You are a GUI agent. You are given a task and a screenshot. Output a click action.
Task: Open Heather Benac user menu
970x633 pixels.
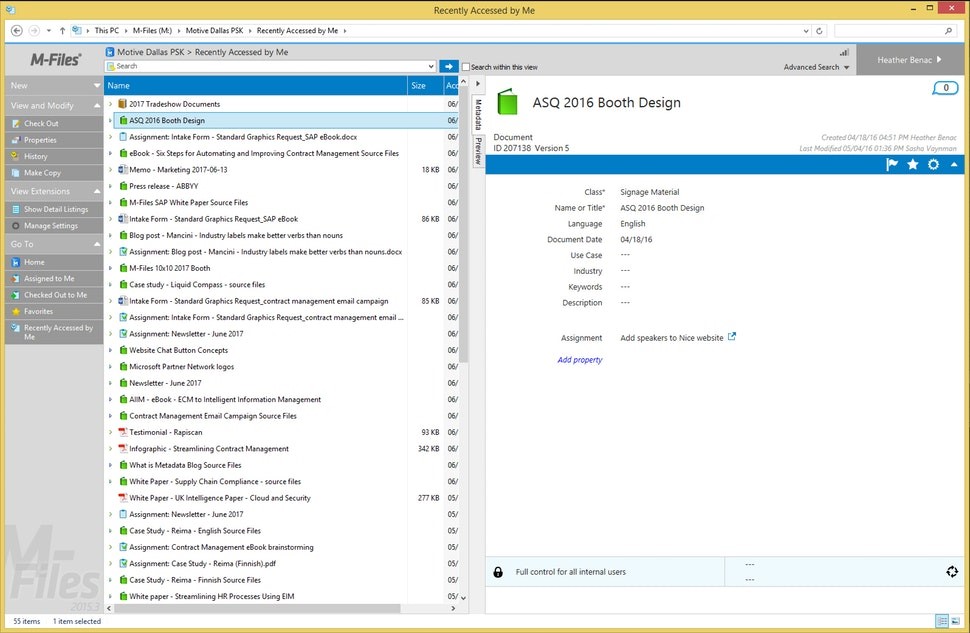point(910,60)
